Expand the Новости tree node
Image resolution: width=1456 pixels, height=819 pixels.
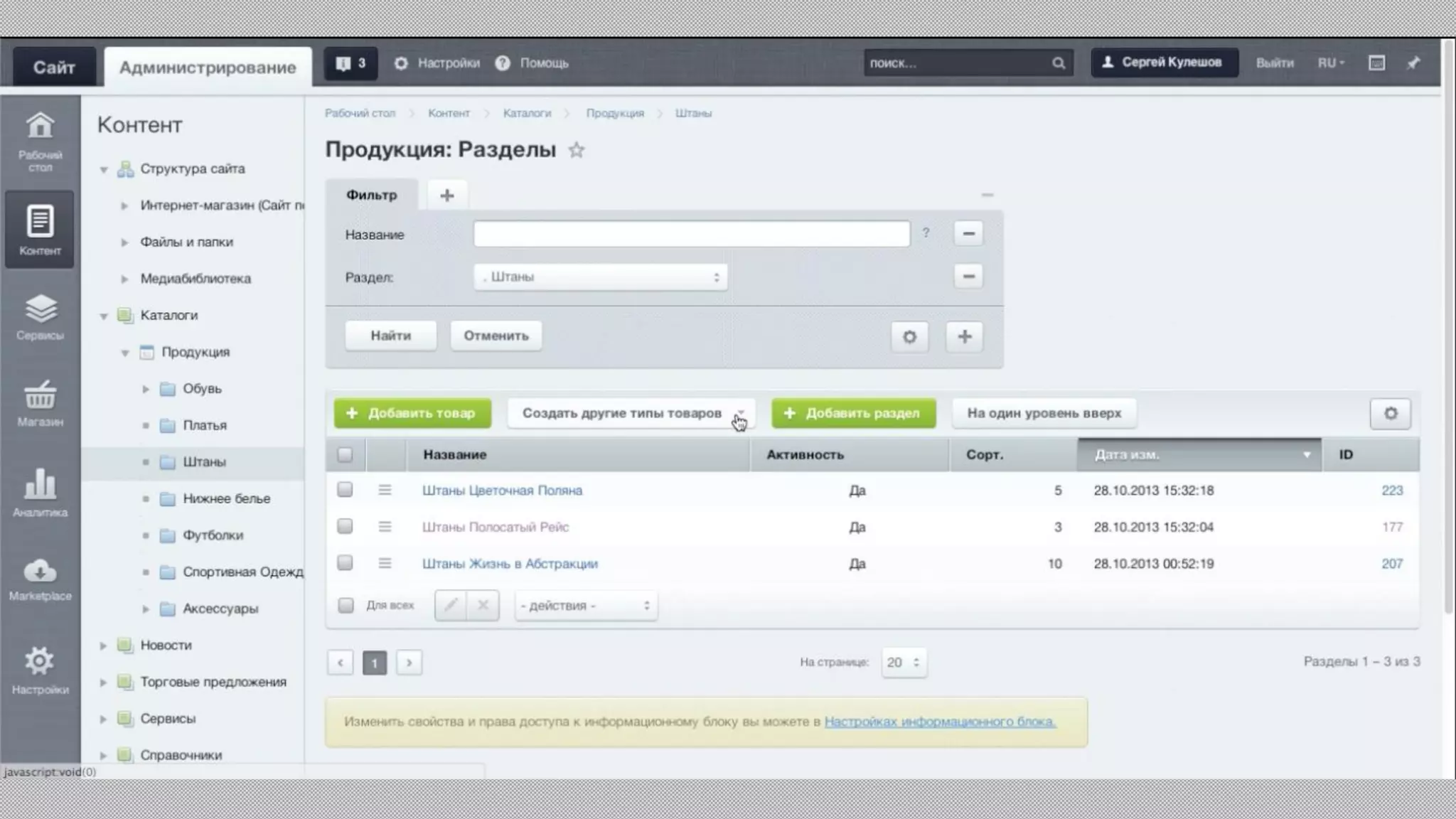(x=103, y=645)
